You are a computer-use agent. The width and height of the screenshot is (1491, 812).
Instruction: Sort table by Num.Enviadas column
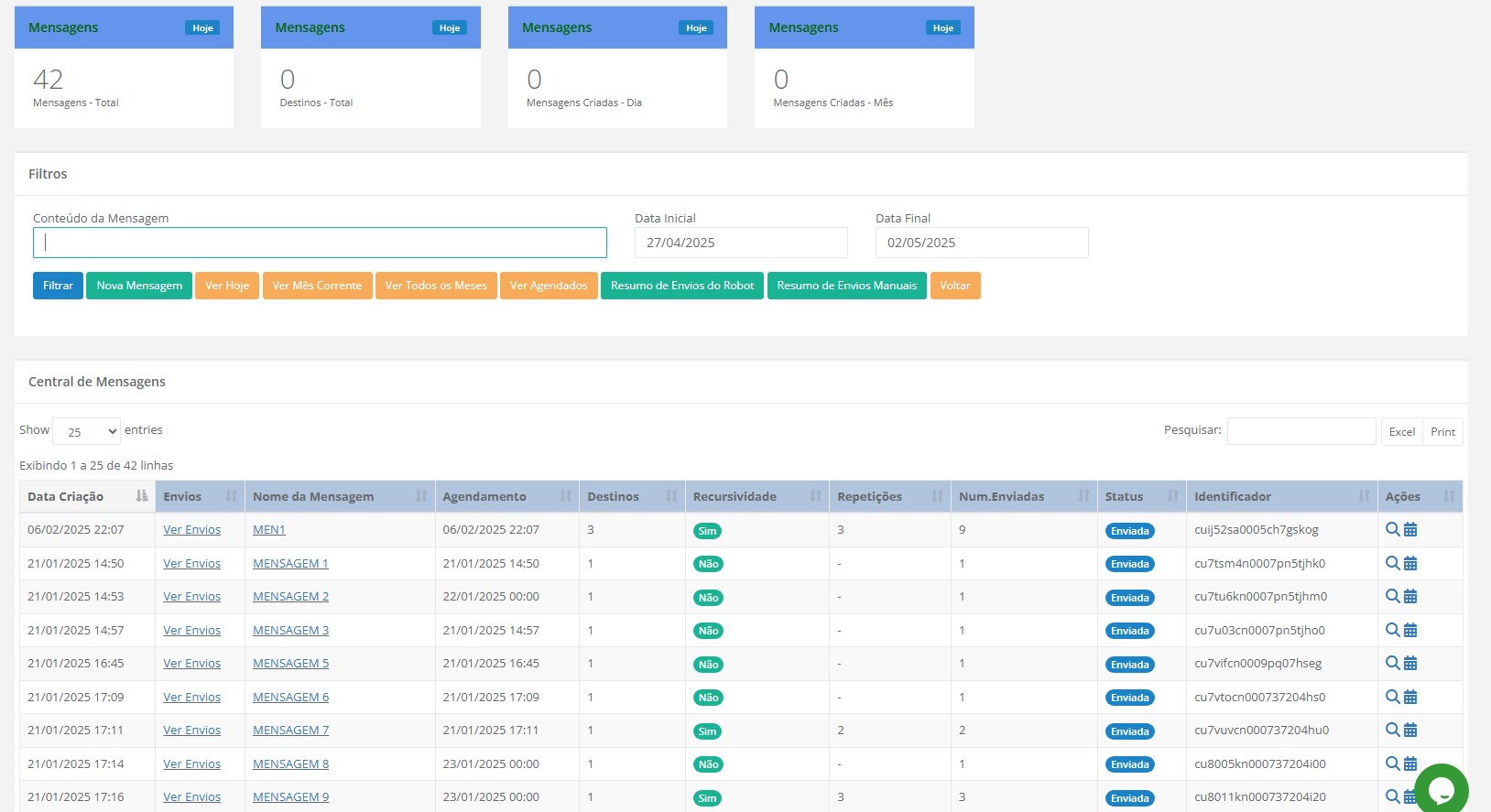pos(1024,496)
